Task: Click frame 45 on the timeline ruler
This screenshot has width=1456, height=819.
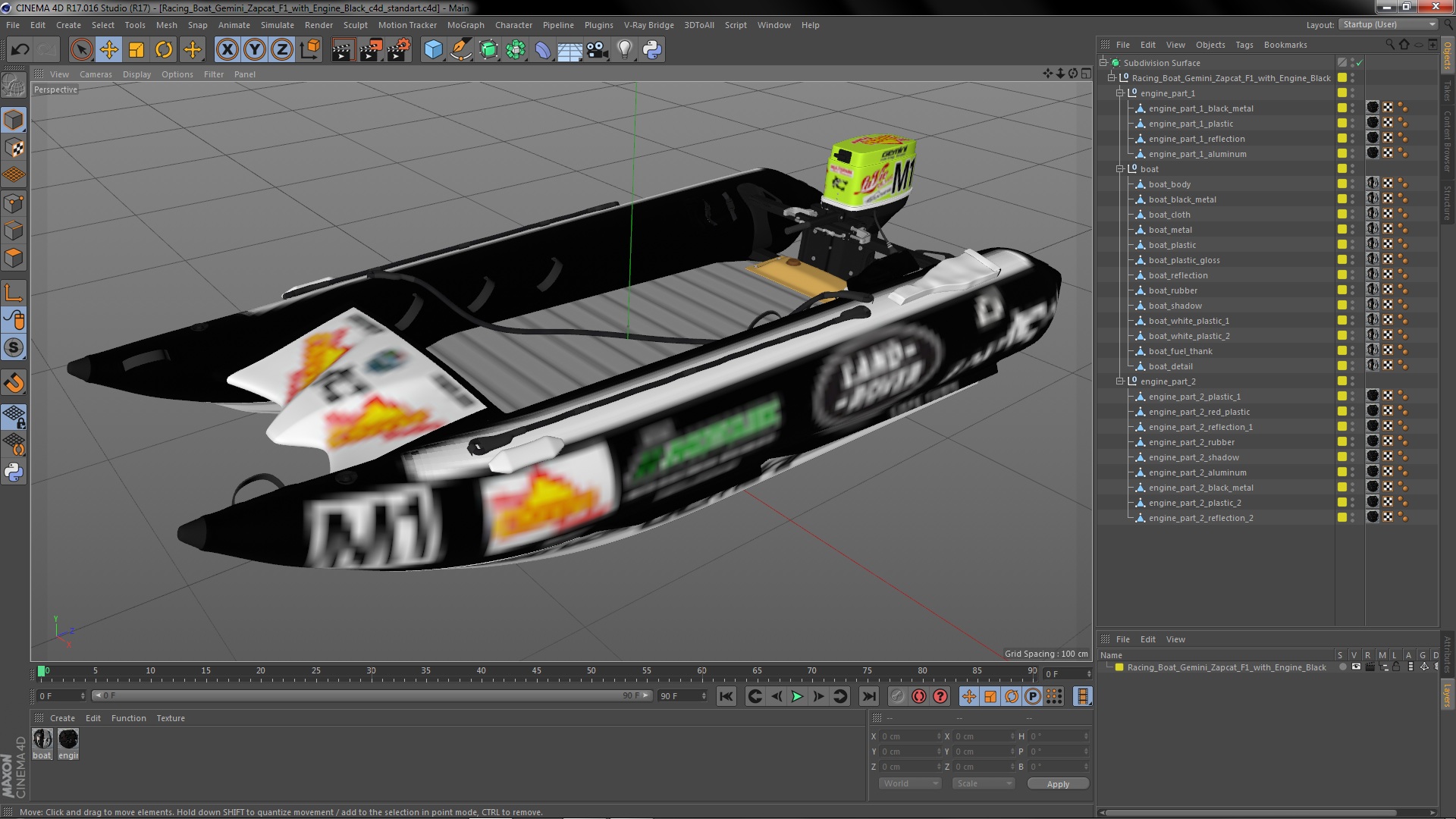Action: (x=536, y=671)
